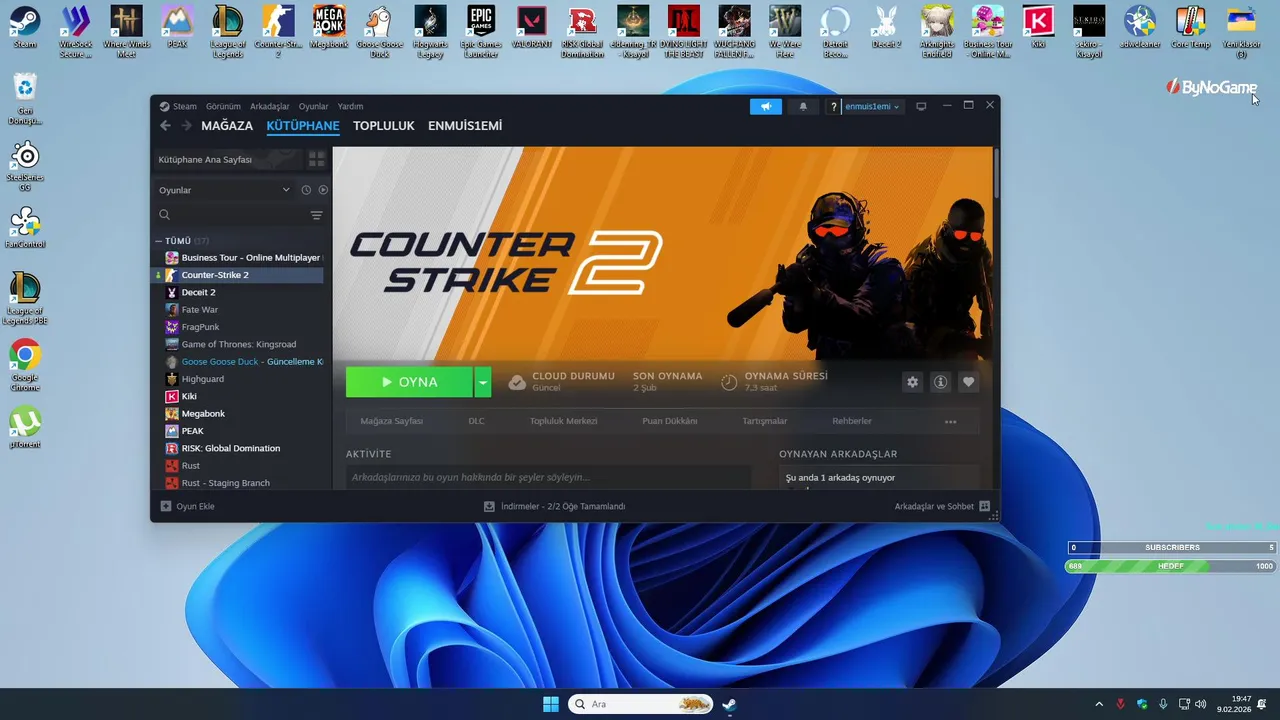
Task: Click the taskbar Ara search box
Action: pyautogui.click(x=641, y=704)
